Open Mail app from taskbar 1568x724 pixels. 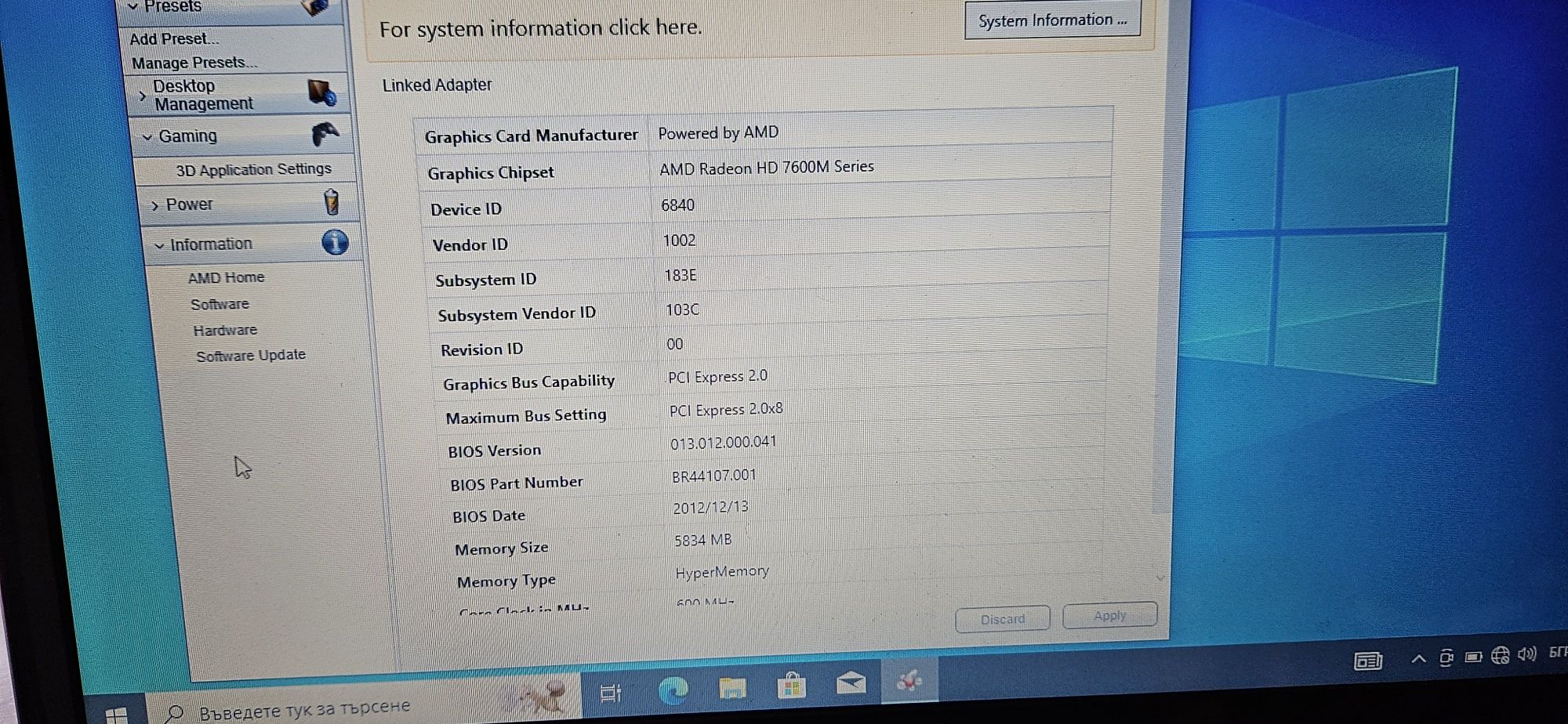[851, 682]
